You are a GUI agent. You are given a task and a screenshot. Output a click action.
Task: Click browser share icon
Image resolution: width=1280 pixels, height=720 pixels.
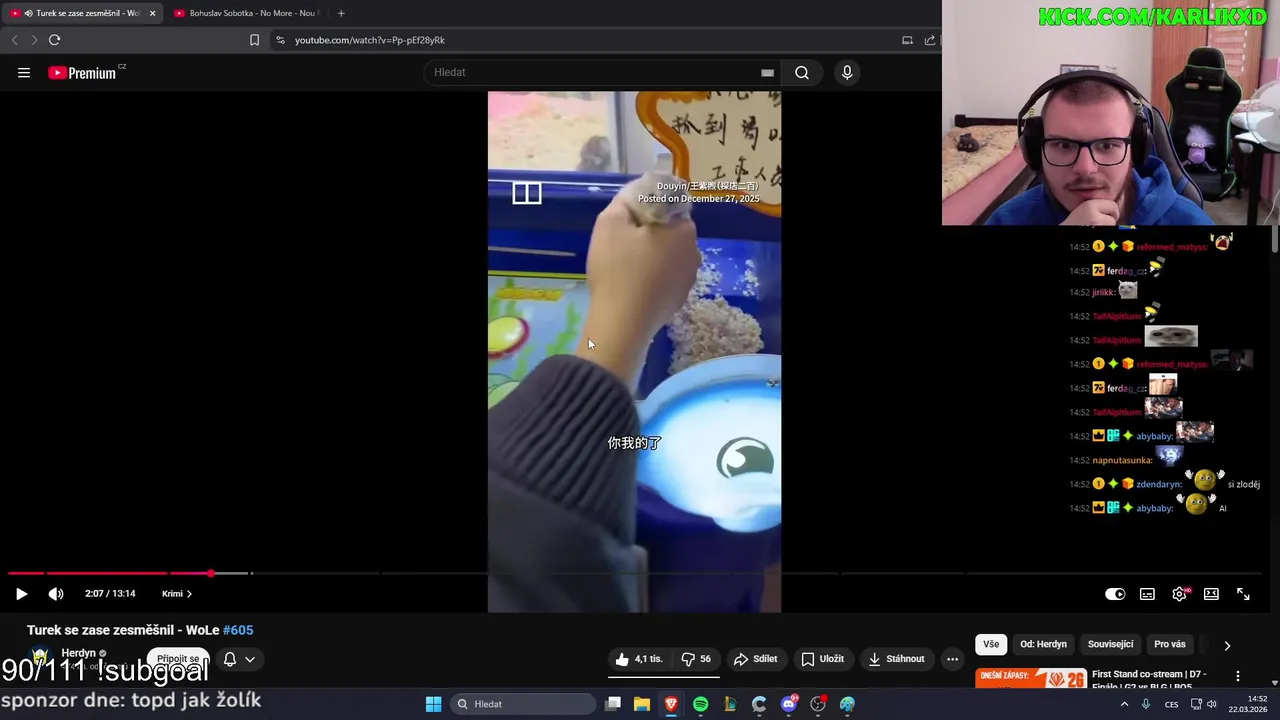(x=930, y=40)
